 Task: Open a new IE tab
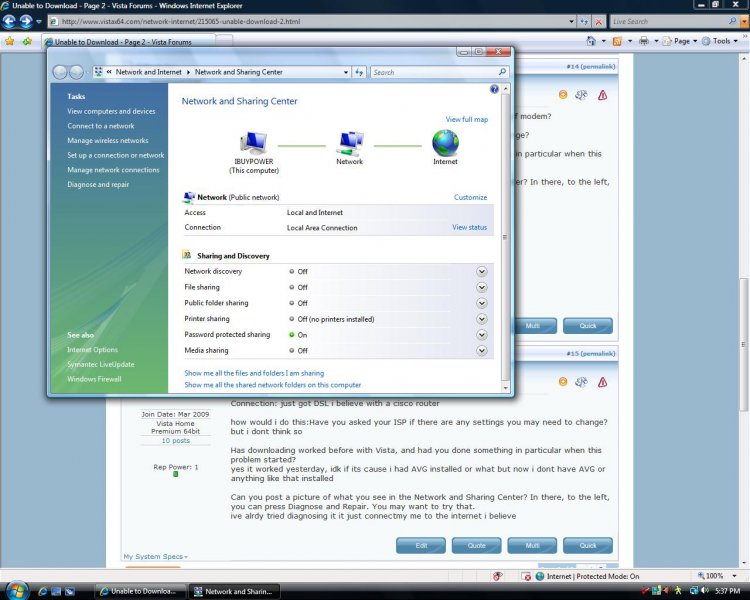(225, 41)
